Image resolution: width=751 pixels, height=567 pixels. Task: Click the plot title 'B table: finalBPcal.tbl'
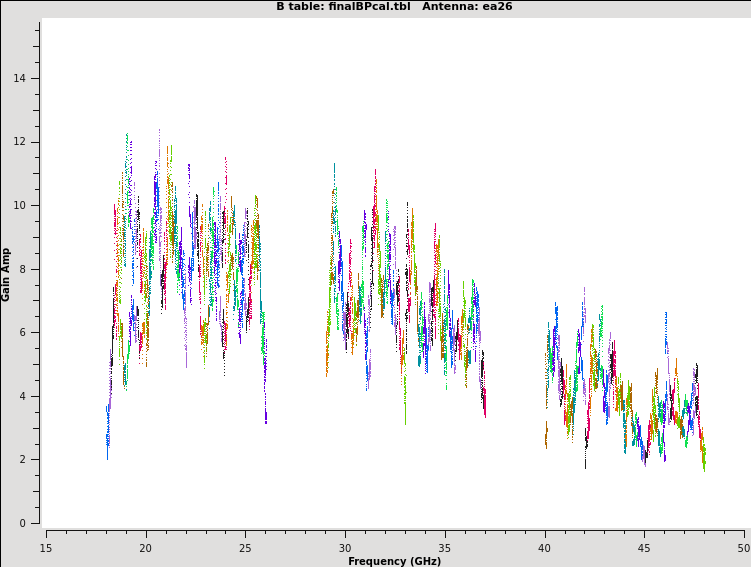pos(343,7)
